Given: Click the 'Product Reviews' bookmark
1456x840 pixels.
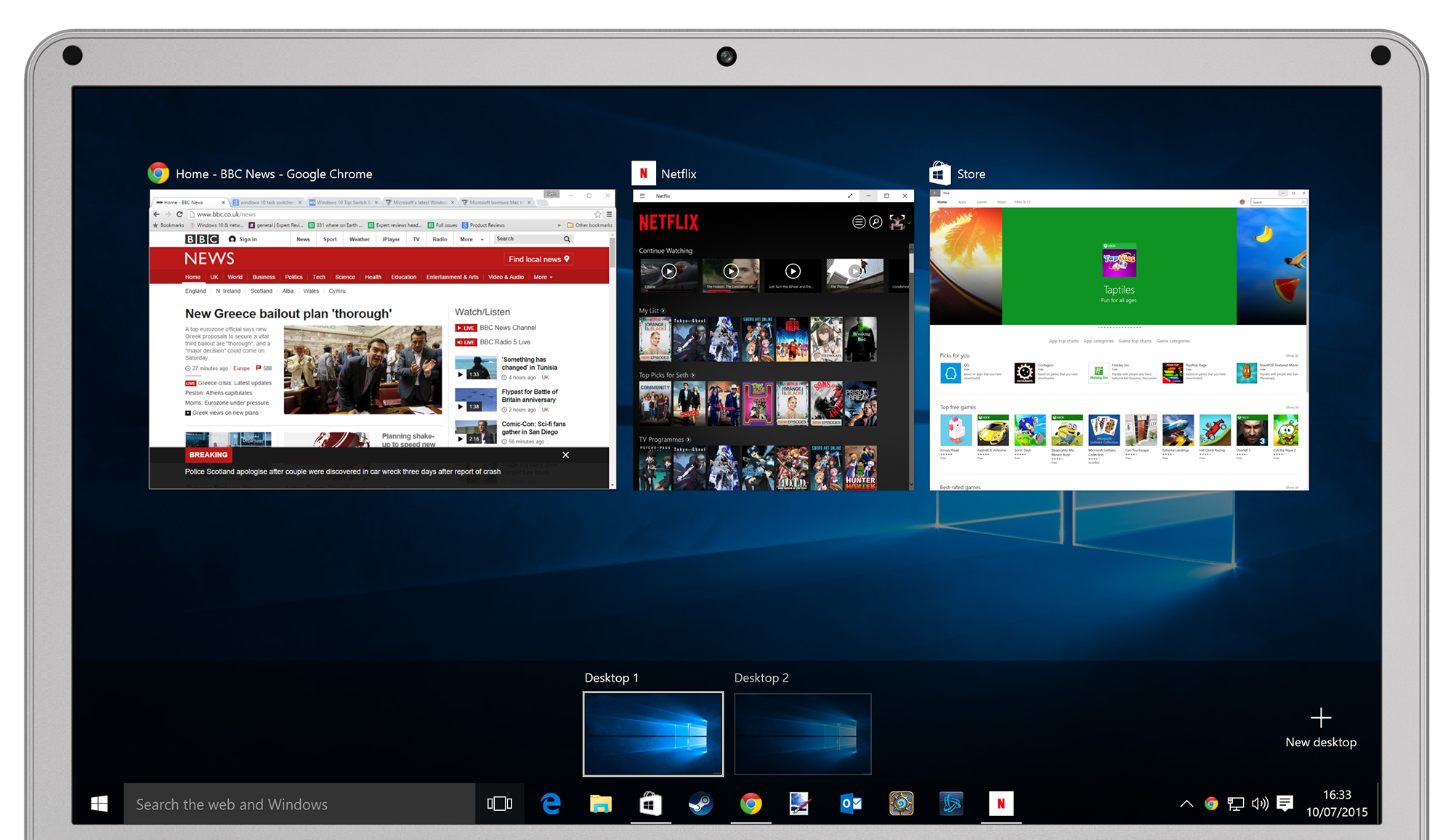Looking at the screenshot, I should 483,225.
